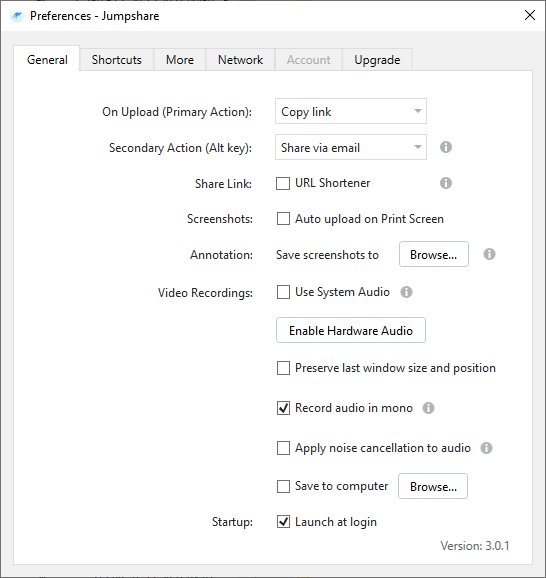This screenshot has width=546, height=578.
Task: Check the Save to computer option
Action: tap(283, 486)
